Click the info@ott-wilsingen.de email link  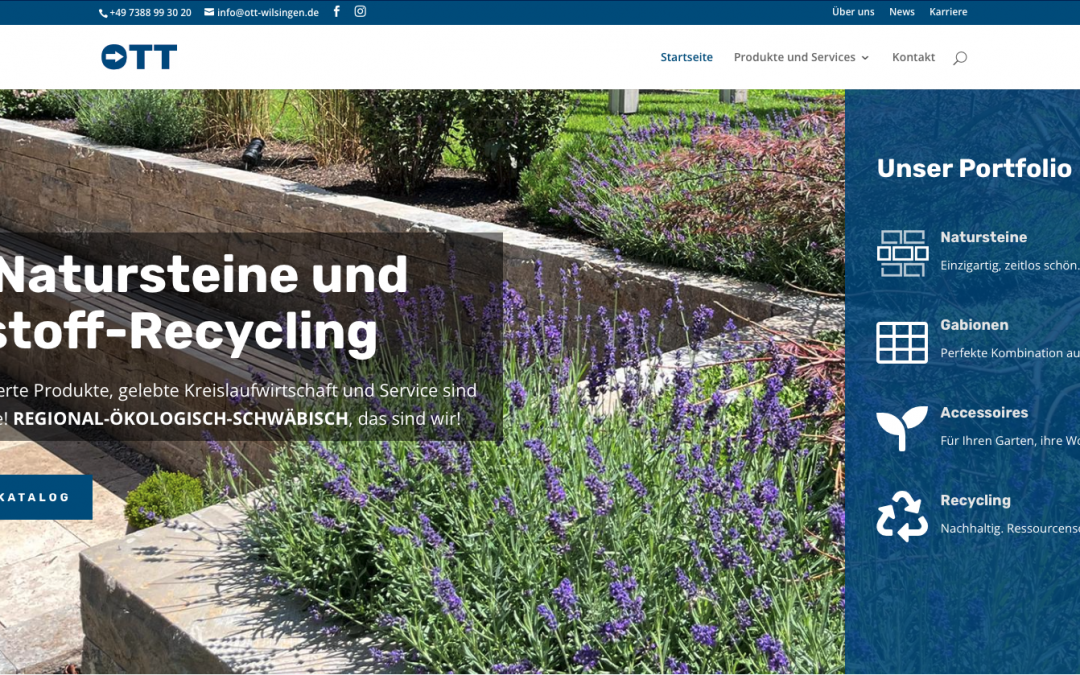(262, 12)
